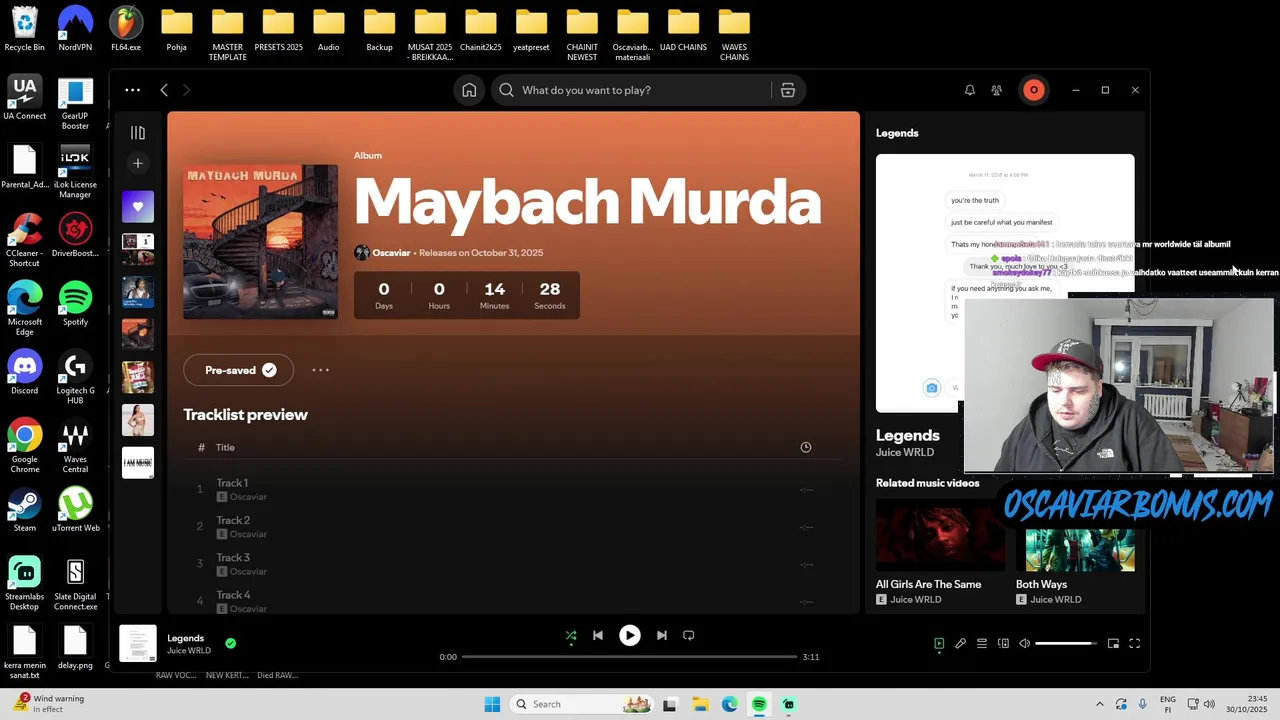Open the MASTER TEMPLATE folder
The width and height of the screenshot is (1280, 720).
tap(227, 34)
